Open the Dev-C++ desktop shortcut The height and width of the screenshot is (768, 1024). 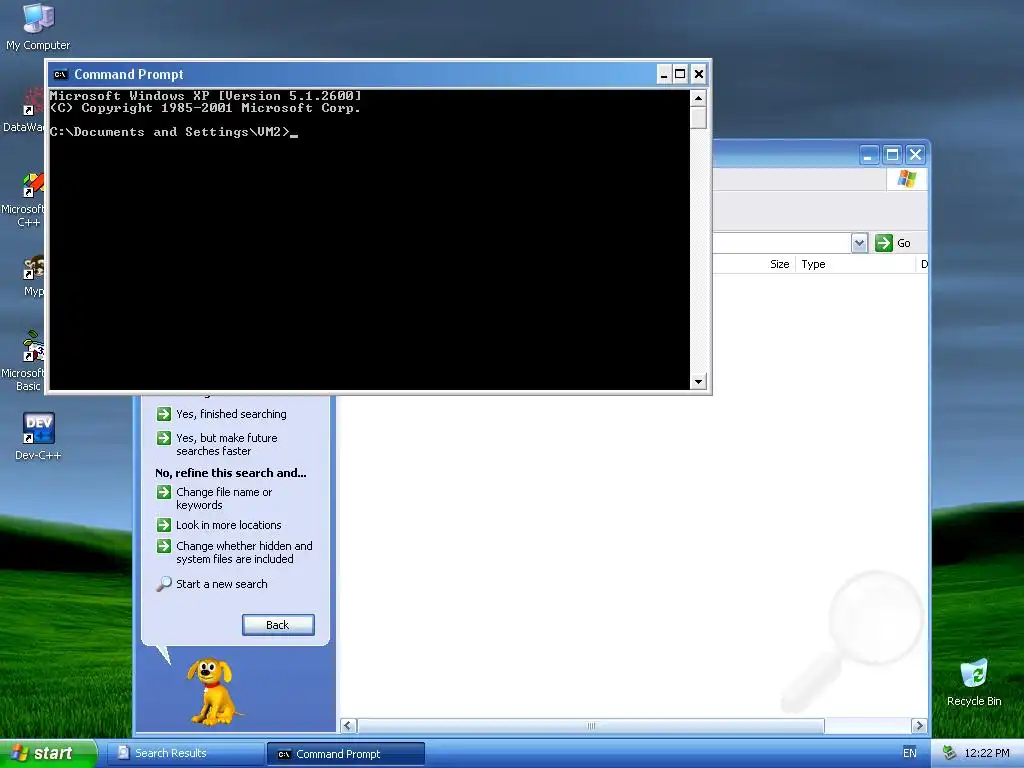(x=38, y=436)
